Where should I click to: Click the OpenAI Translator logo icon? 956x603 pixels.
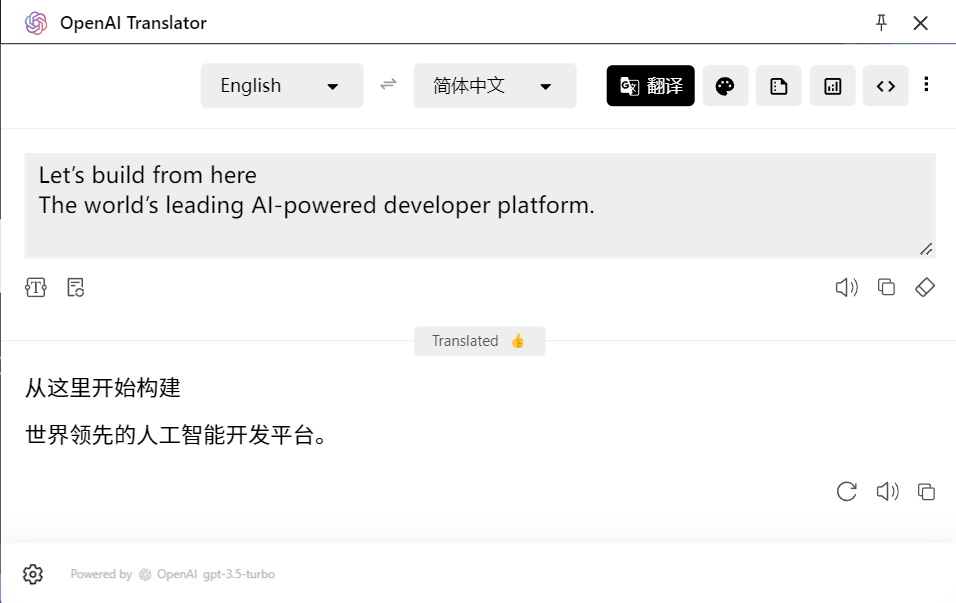coord(38,22)
